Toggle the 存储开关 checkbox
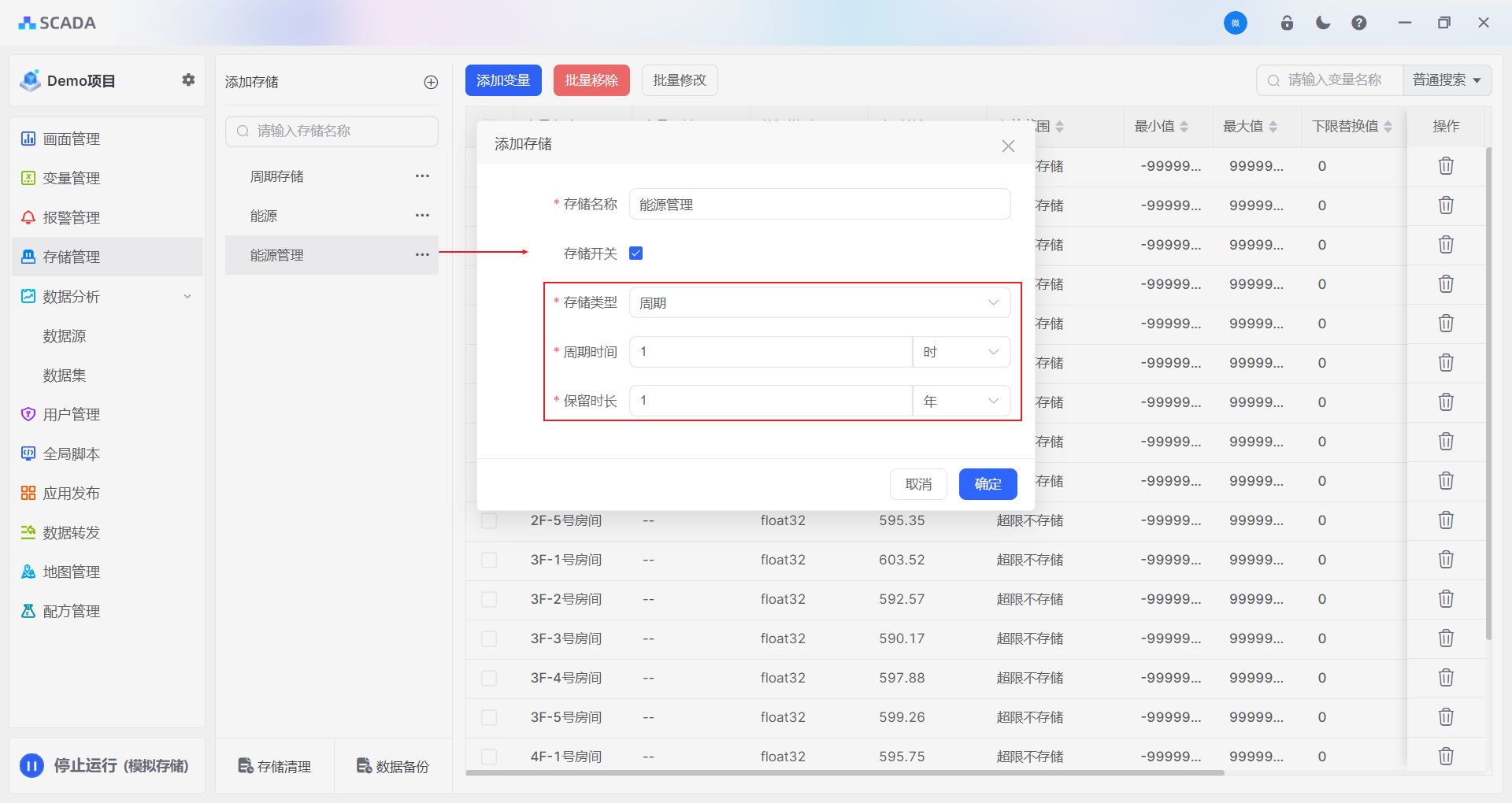 636,253
